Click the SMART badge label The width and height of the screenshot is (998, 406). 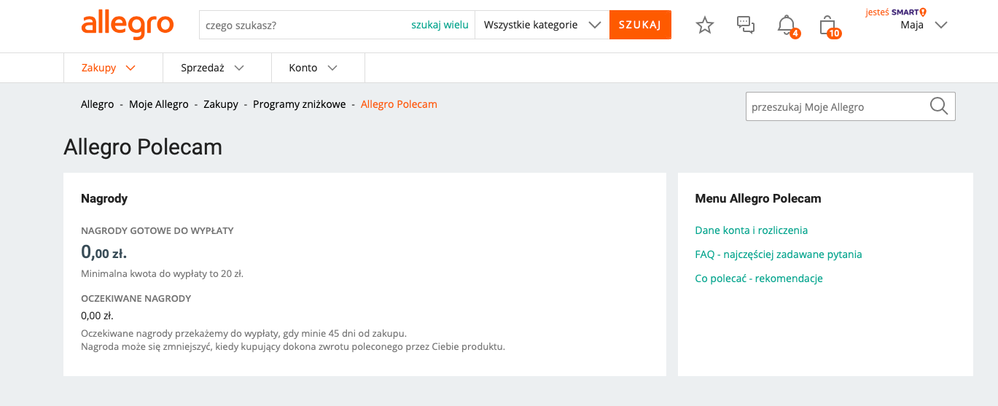coord(908,12)
